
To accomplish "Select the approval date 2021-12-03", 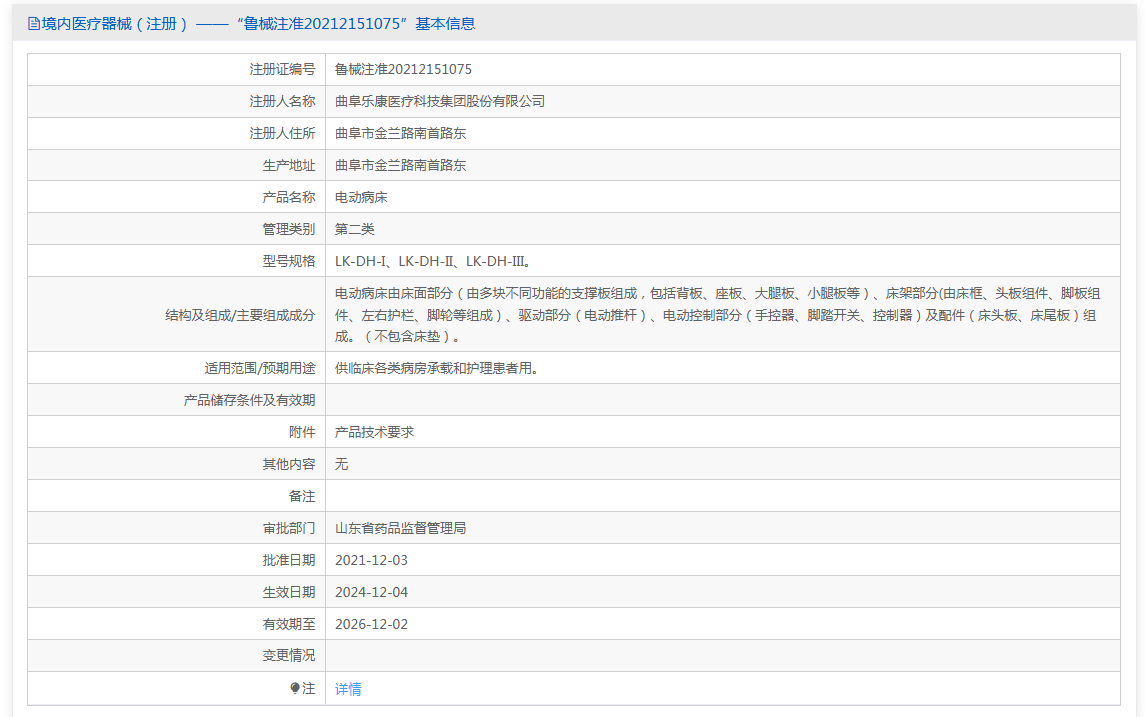I will coord(371,561).
